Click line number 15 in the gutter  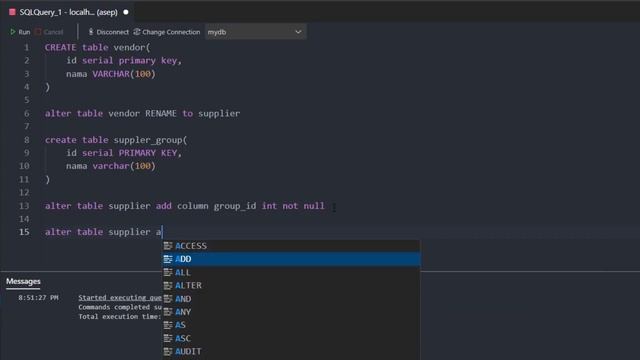pos(24,232)
